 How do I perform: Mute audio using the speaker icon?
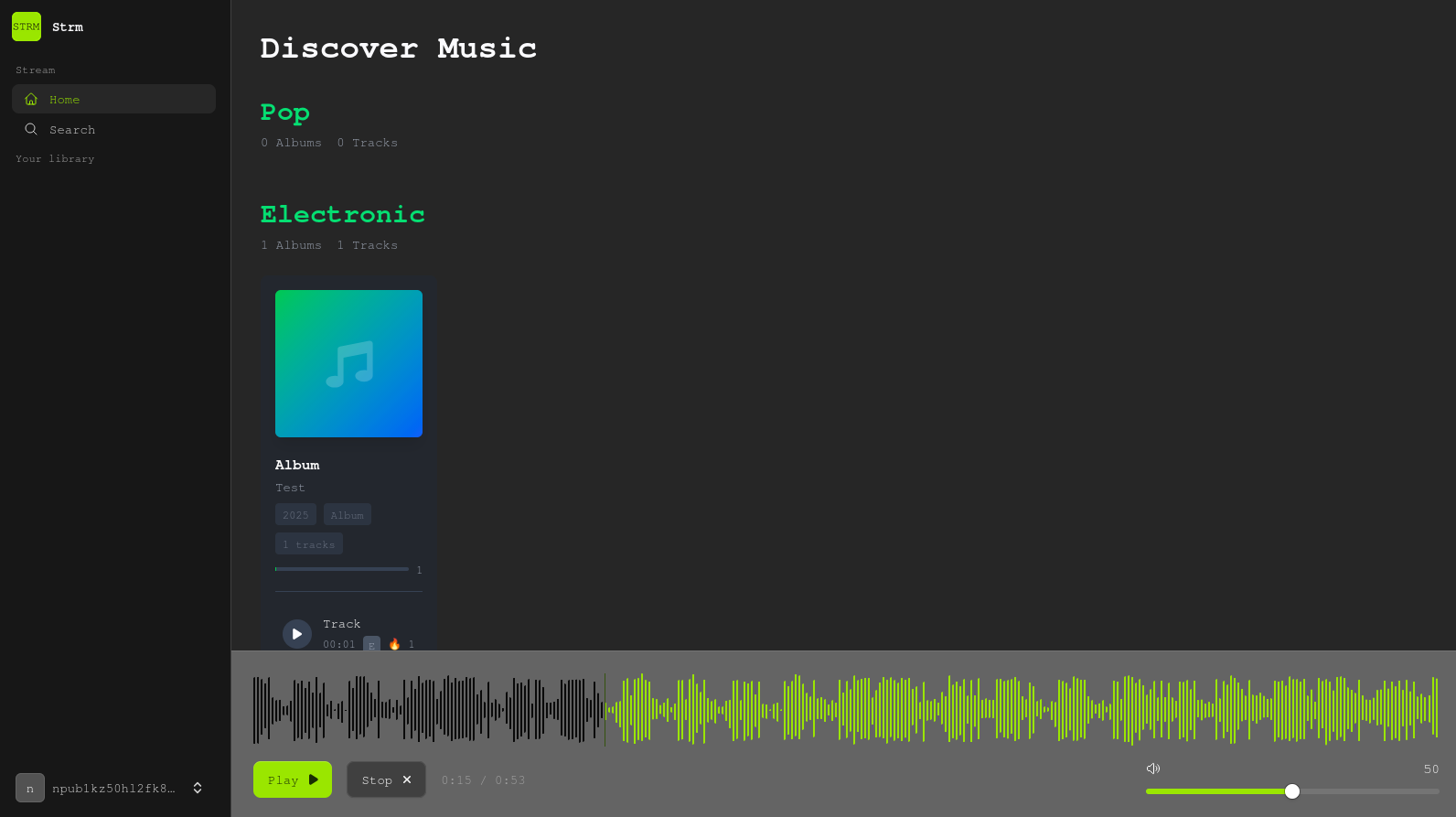point(1153,769)
